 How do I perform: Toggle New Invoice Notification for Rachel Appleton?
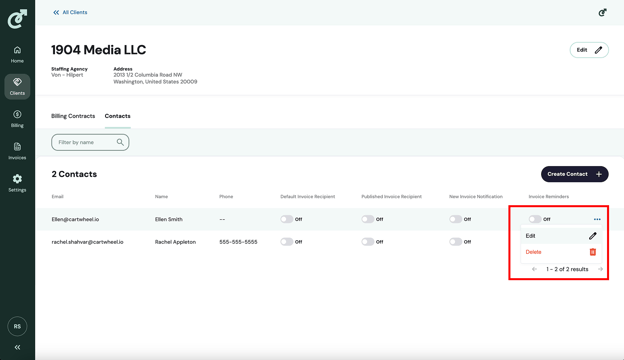point(455,242)
